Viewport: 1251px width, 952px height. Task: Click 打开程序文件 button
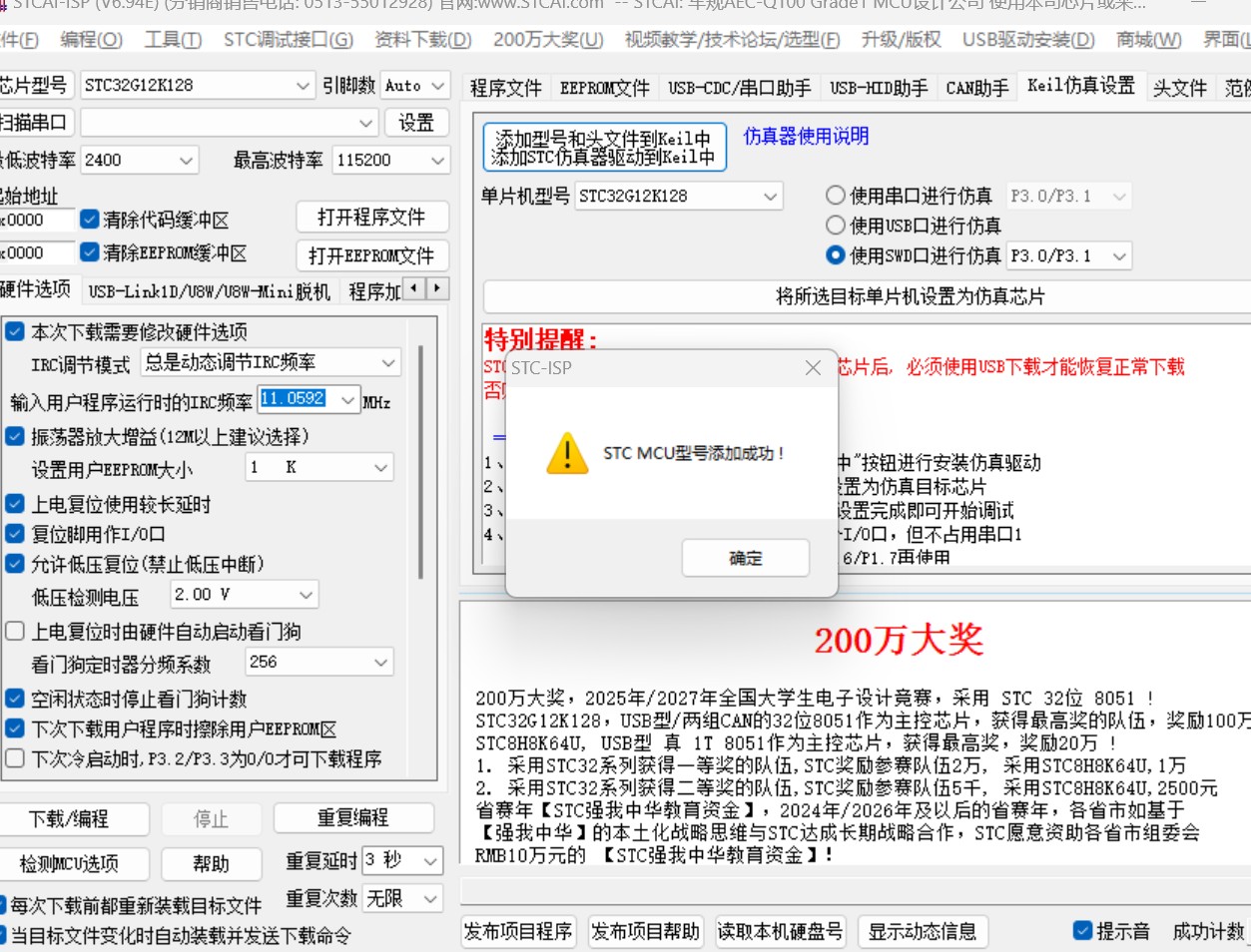tap(371, 218)
